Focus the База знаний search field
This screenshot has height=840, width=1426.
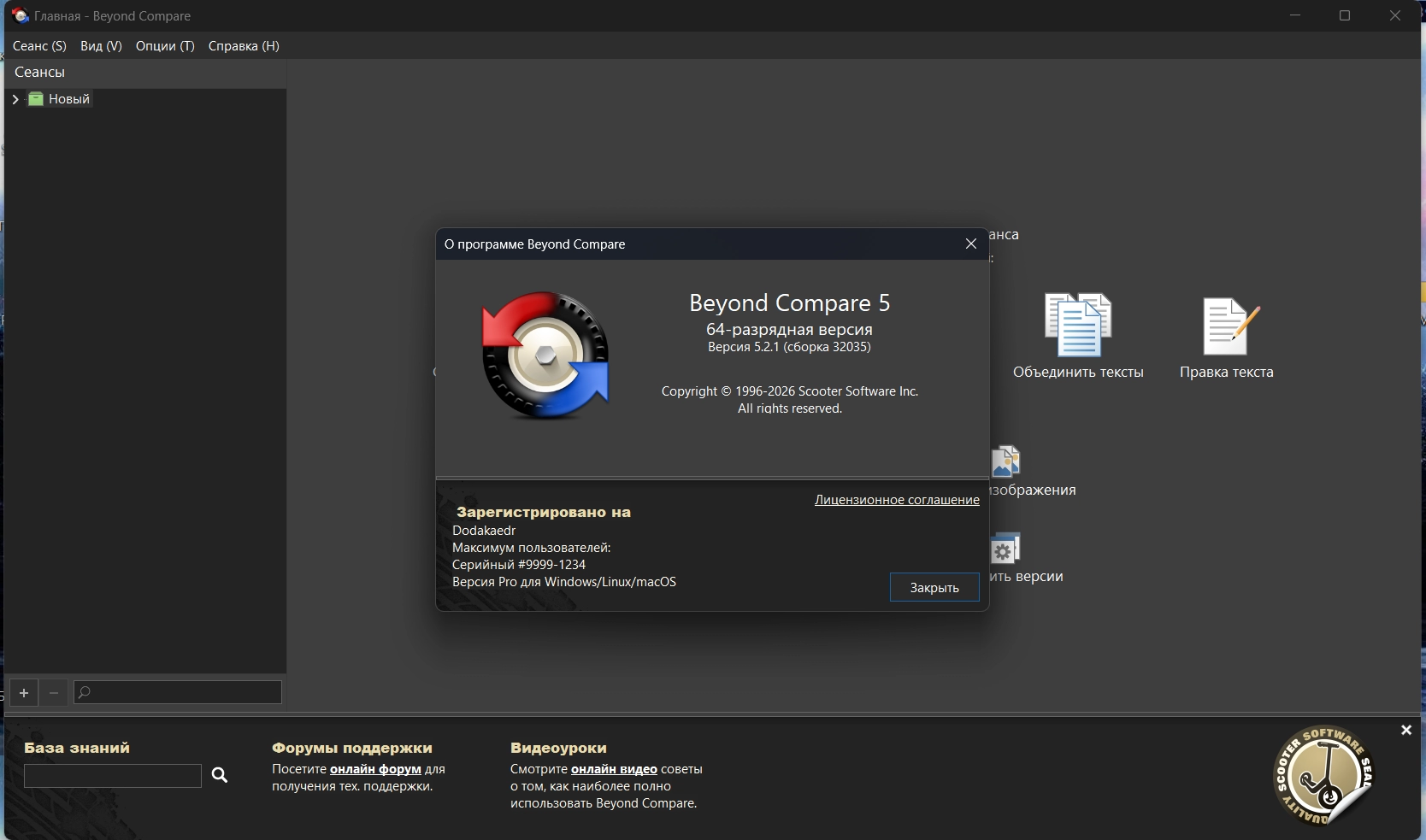pos(113,776)
